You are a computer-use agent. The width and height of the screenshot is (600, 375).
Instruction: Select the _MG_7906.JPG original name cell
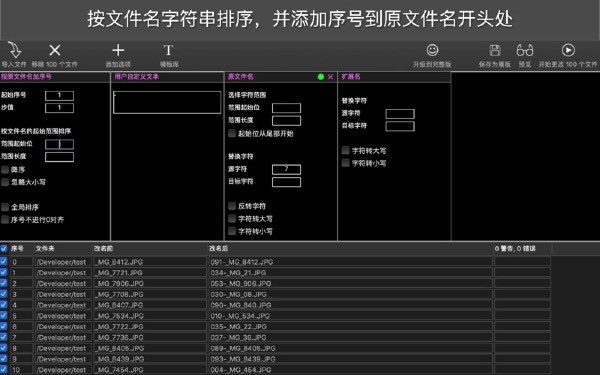(x=150, y=283)
